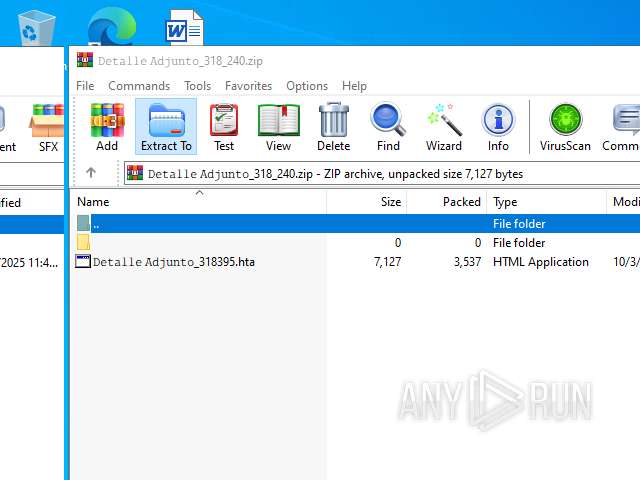640x480 pixels.
Task: Click the archive icon in address bar
Action: (135, 173)
